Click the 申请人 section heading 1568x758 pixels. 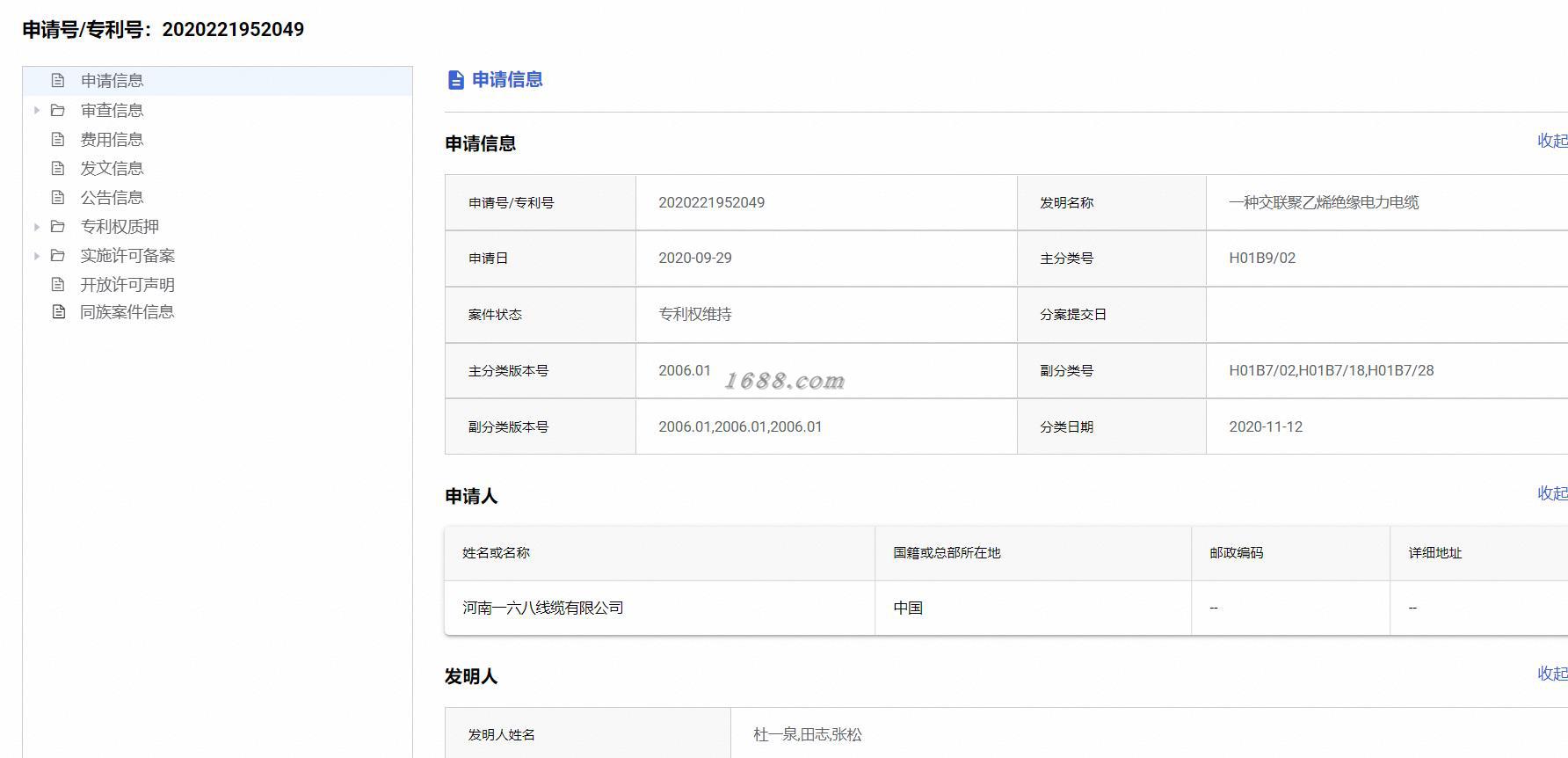tap(471, 497)
